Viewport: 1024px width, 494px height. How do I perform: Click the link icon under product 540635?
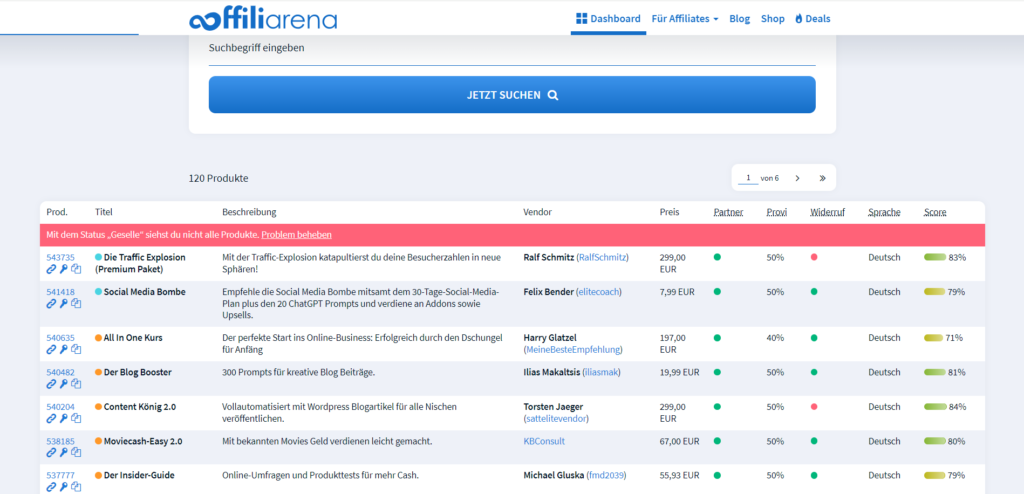(x=51, y=350)
